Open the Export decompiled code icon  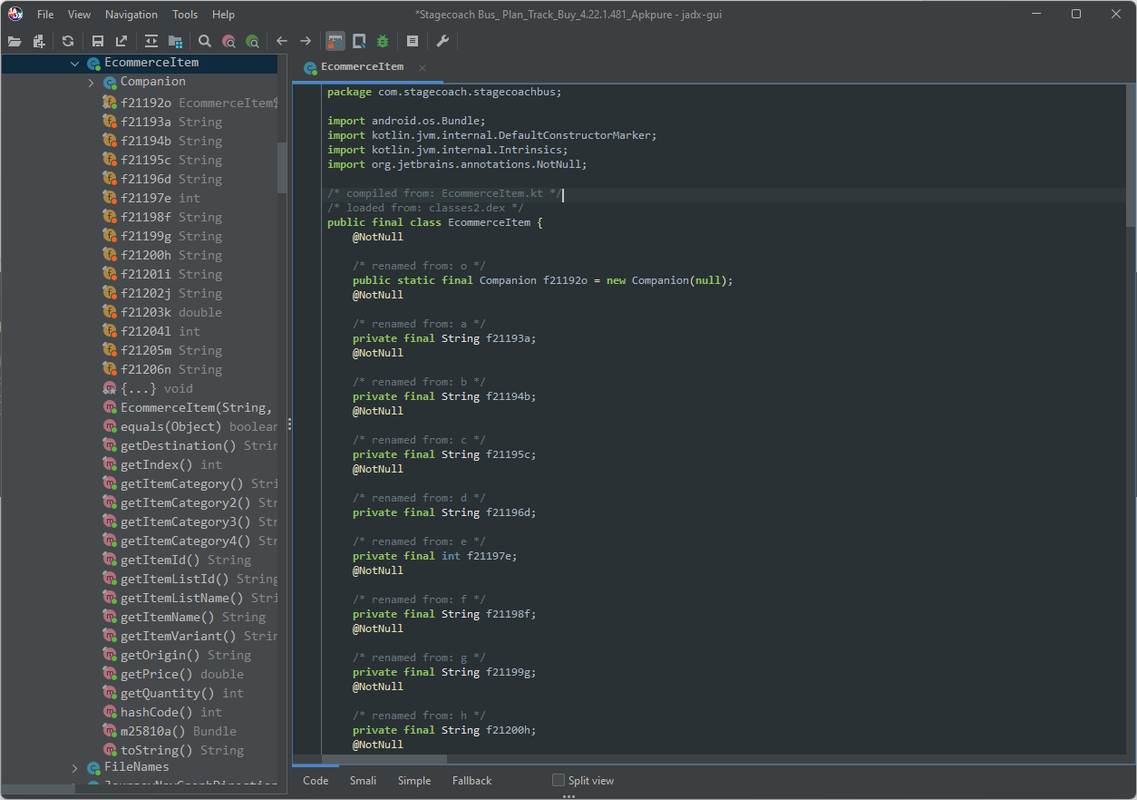point(122,40)
